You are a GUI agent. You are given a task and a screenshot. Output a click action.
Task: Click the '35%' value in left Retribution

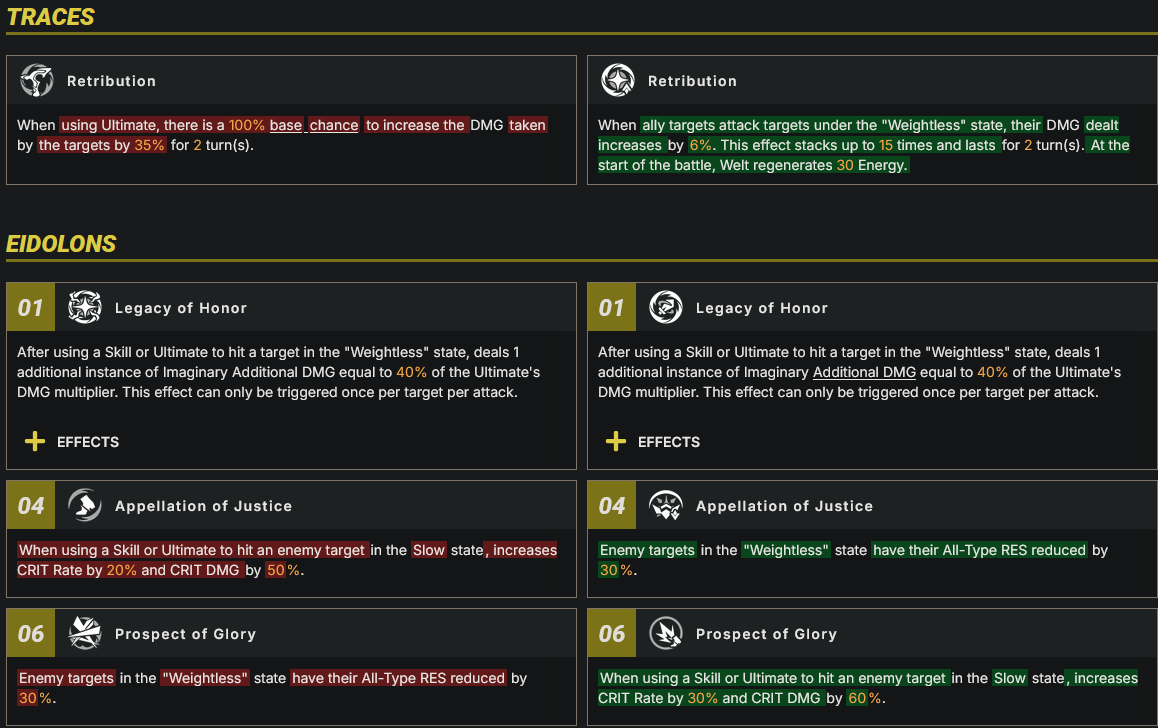(x=149, y=145)
